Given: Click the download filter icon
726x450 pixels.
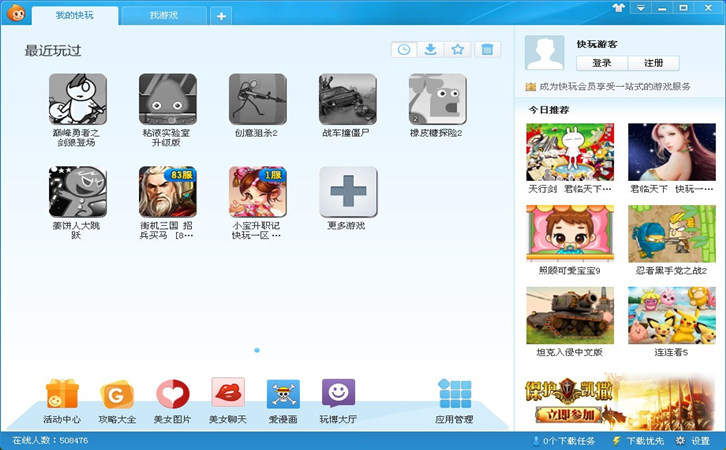Looking at the screenshot, I should tap(431, 49).
